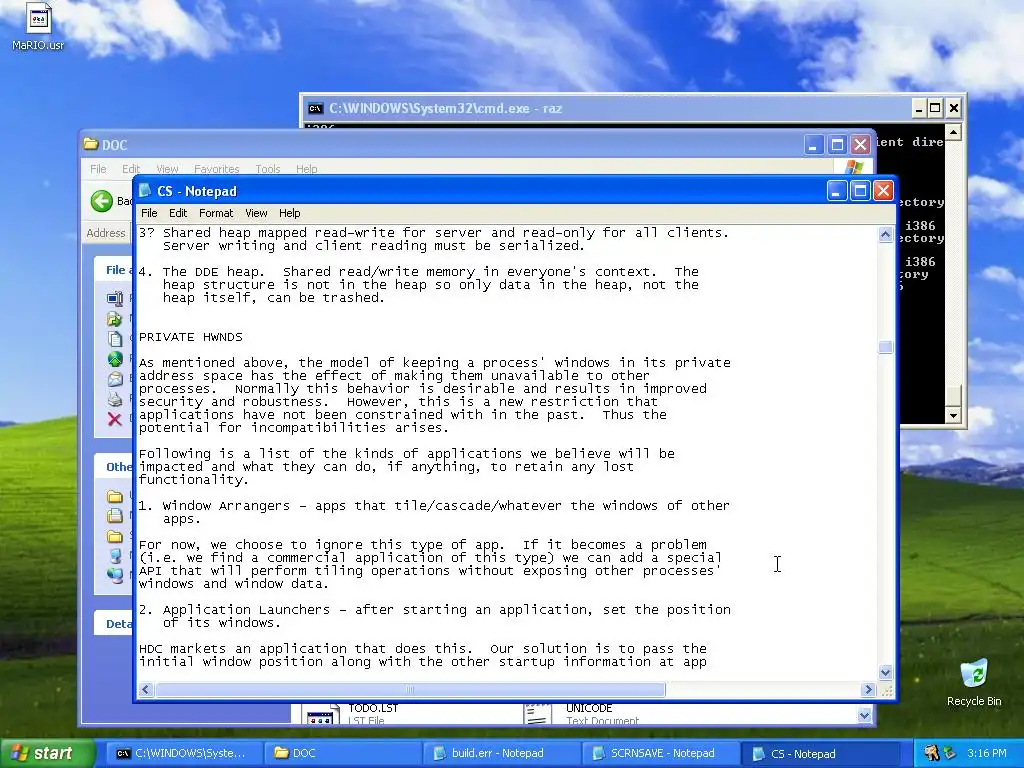This screenshot has width=1024, height=768.
Task: Click cmd window scrollbar up arrow
Action: point(953,133)
